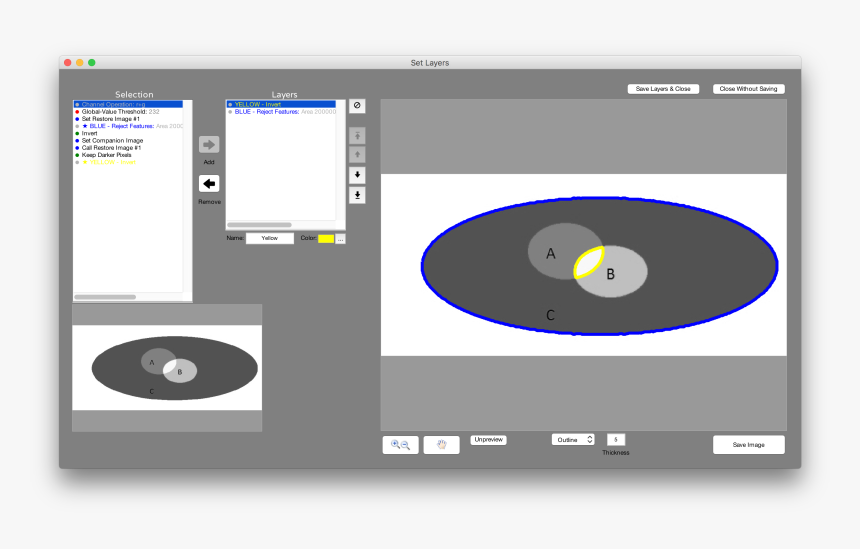
Task: Click Close Without Saving button
Action: 748,89
